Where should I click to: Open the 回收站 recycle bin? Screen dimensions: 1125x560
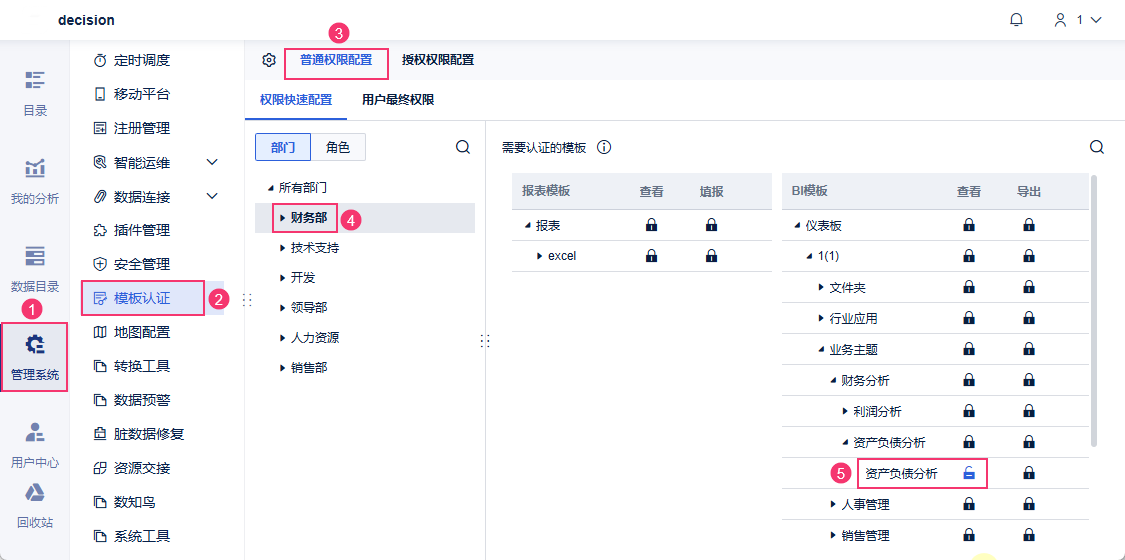(x=35, y=504)
